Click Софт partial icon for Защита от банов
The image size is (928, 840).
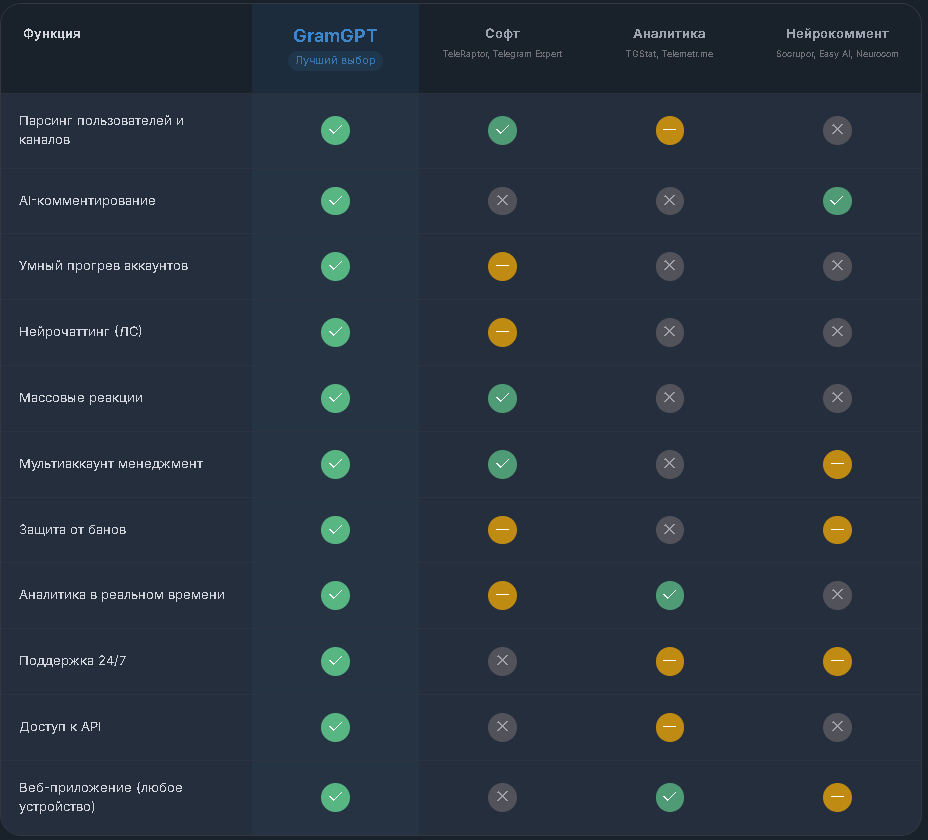point(502,529)
